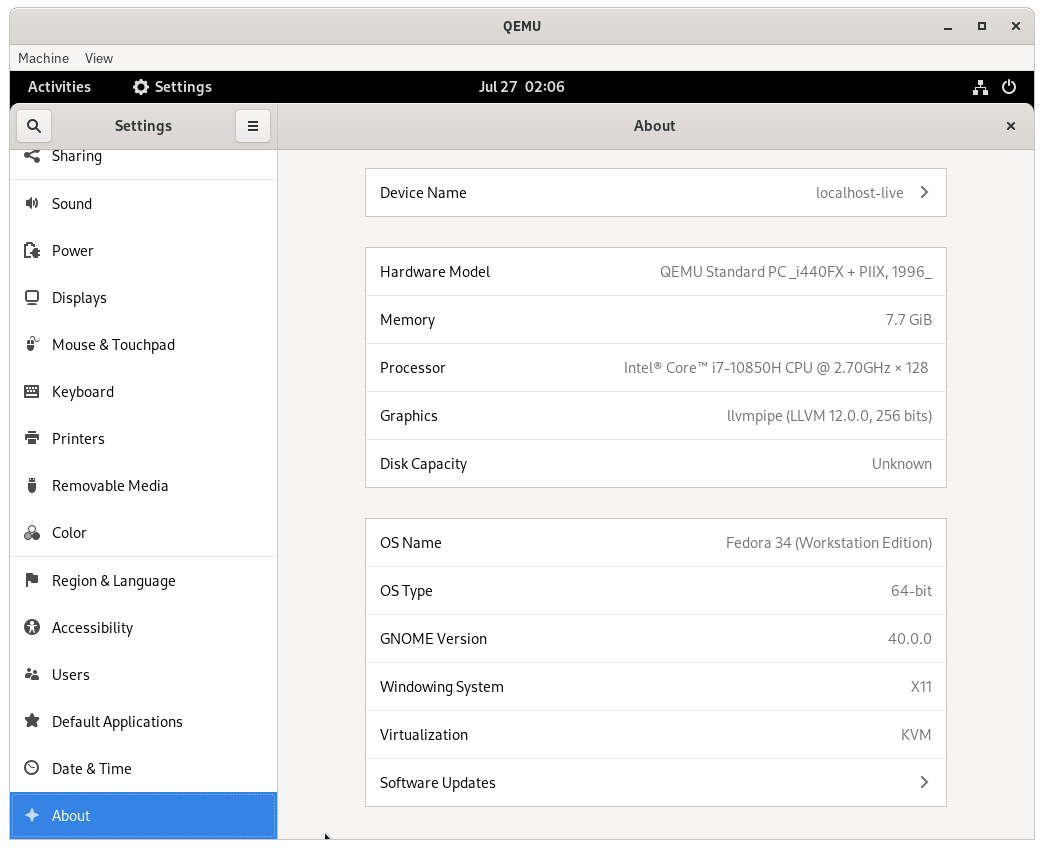Open the Settings hamburger menu
Screen dimensions: 1044x849
click(253, 126)
